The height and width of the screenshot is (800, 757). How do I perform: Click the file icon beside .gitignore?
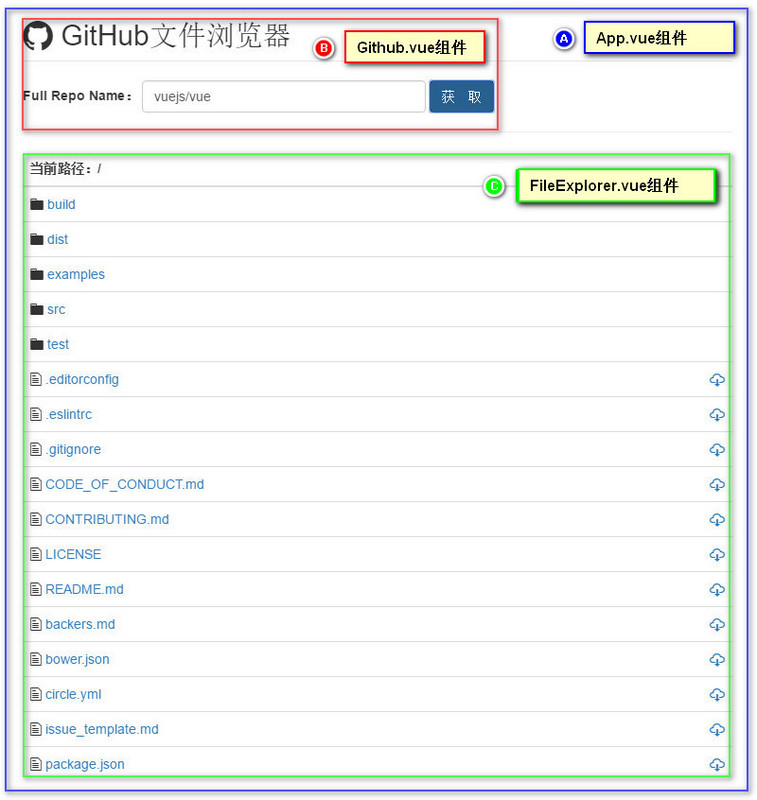click(36, 449)
